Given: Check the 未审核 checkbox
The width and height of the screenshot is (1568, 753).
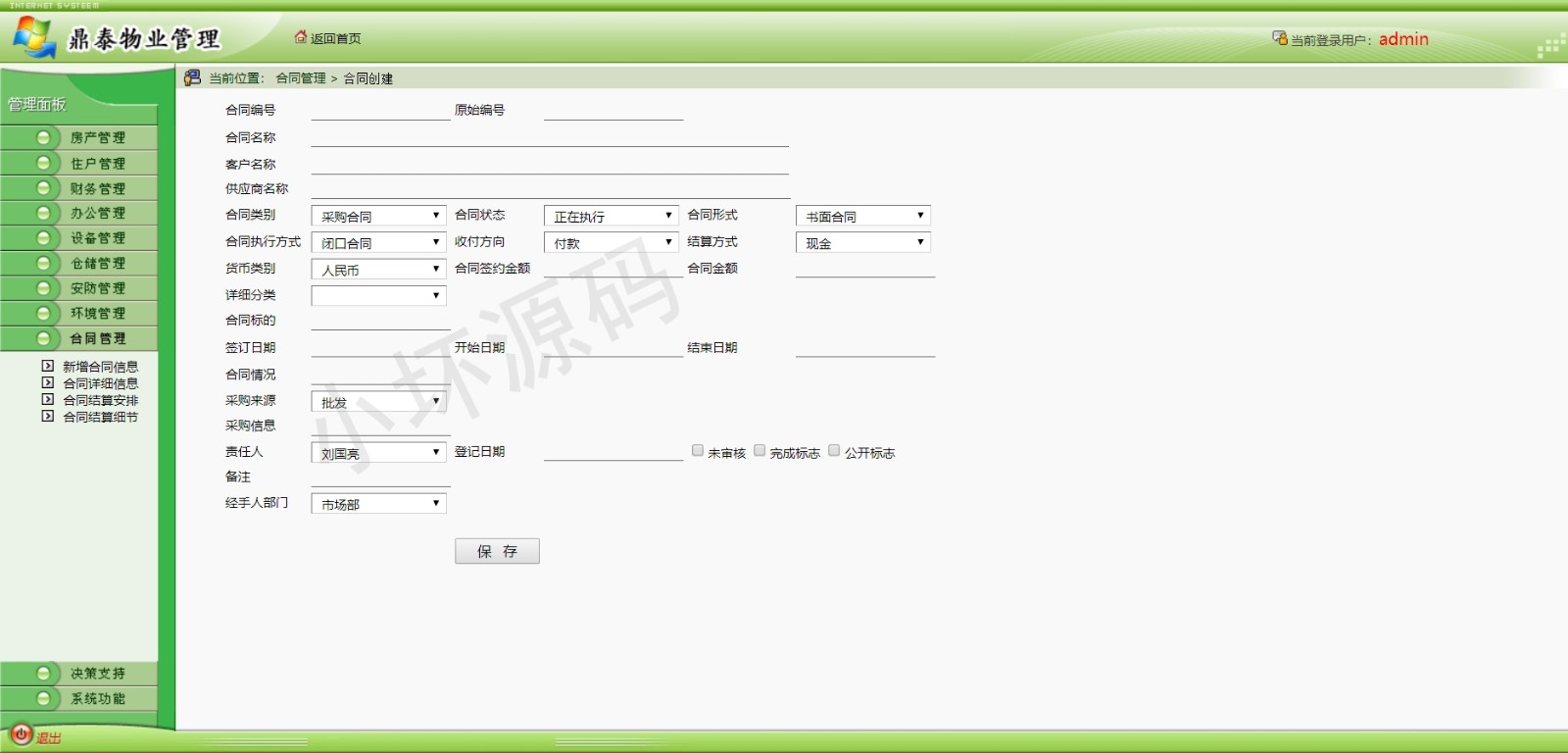Looking at the screenshot, I should pos(698,450).
